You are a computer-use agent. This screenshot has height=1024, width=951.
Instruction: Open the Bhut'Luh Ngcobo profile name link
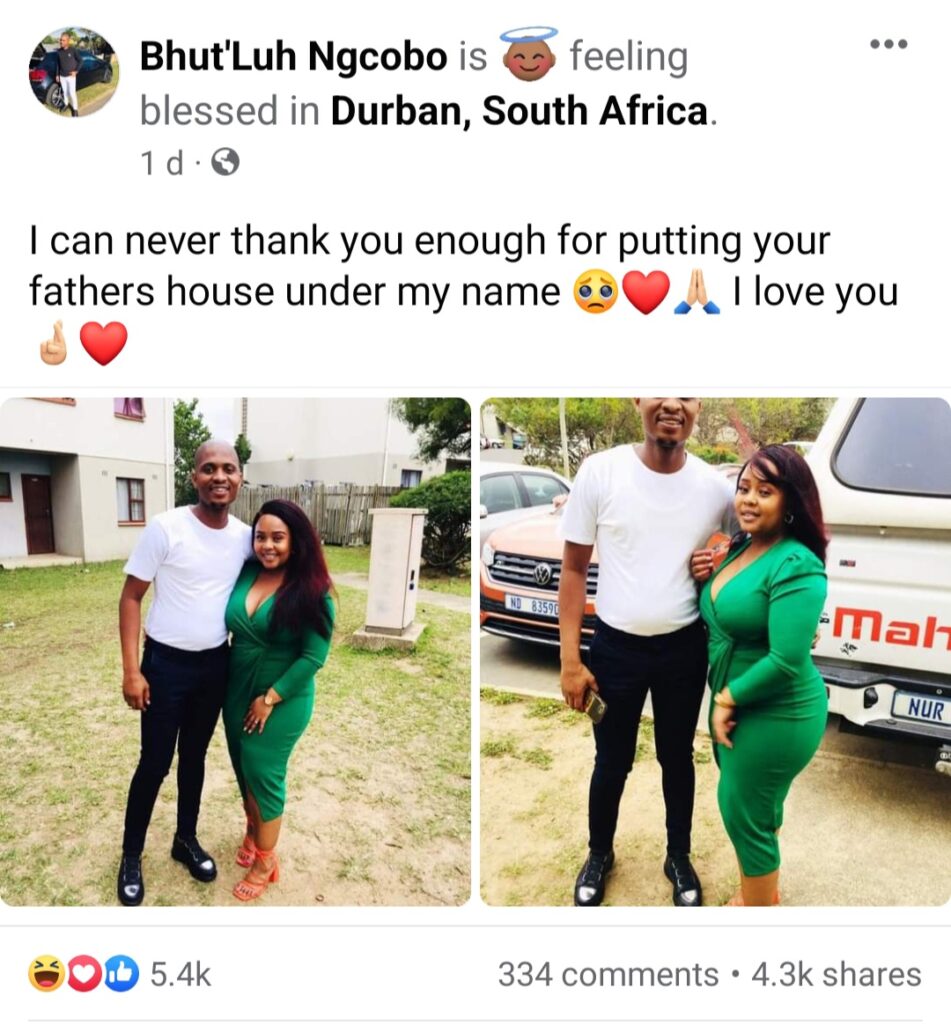pos(293,56)
